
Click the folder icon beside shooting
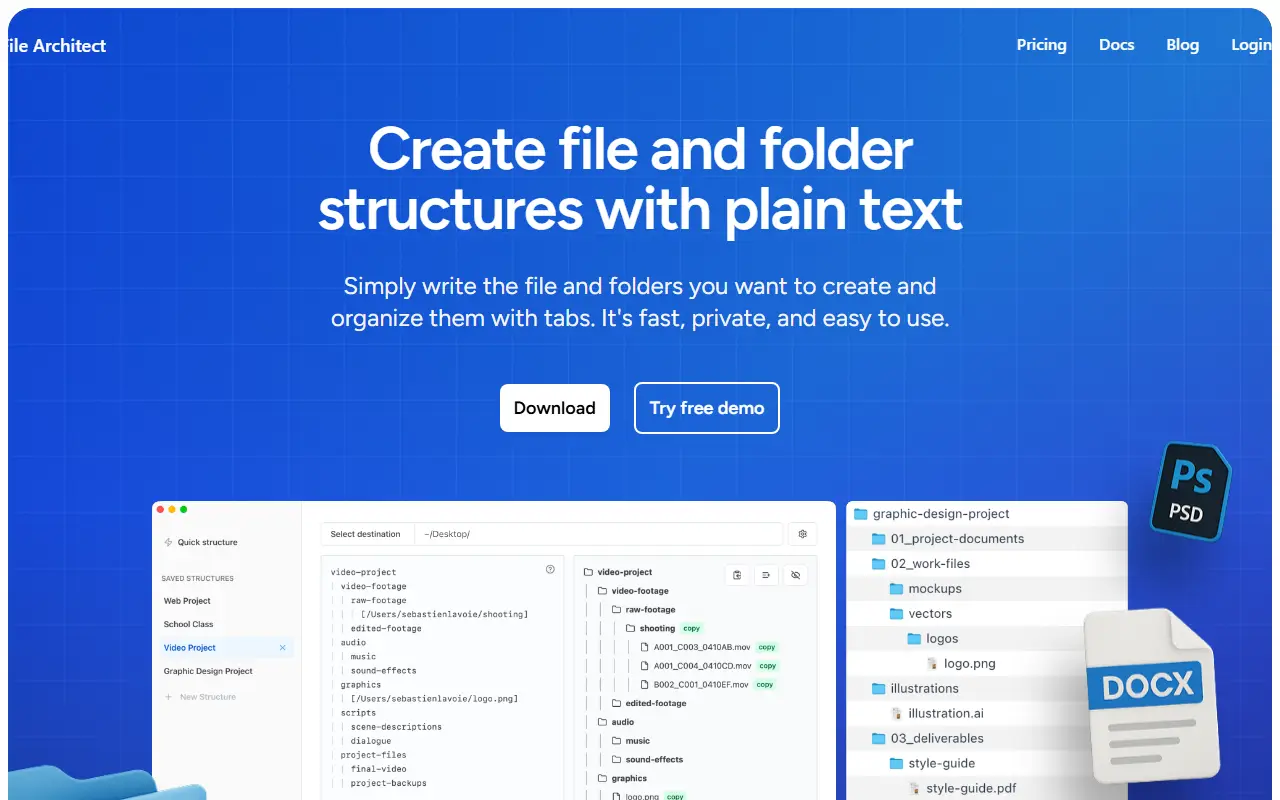coord(631,629)
